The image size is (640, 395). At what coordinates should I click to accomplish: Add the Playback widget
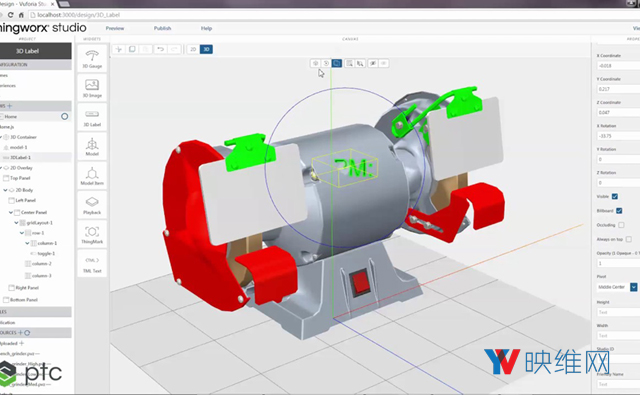(x=92, y=205)
